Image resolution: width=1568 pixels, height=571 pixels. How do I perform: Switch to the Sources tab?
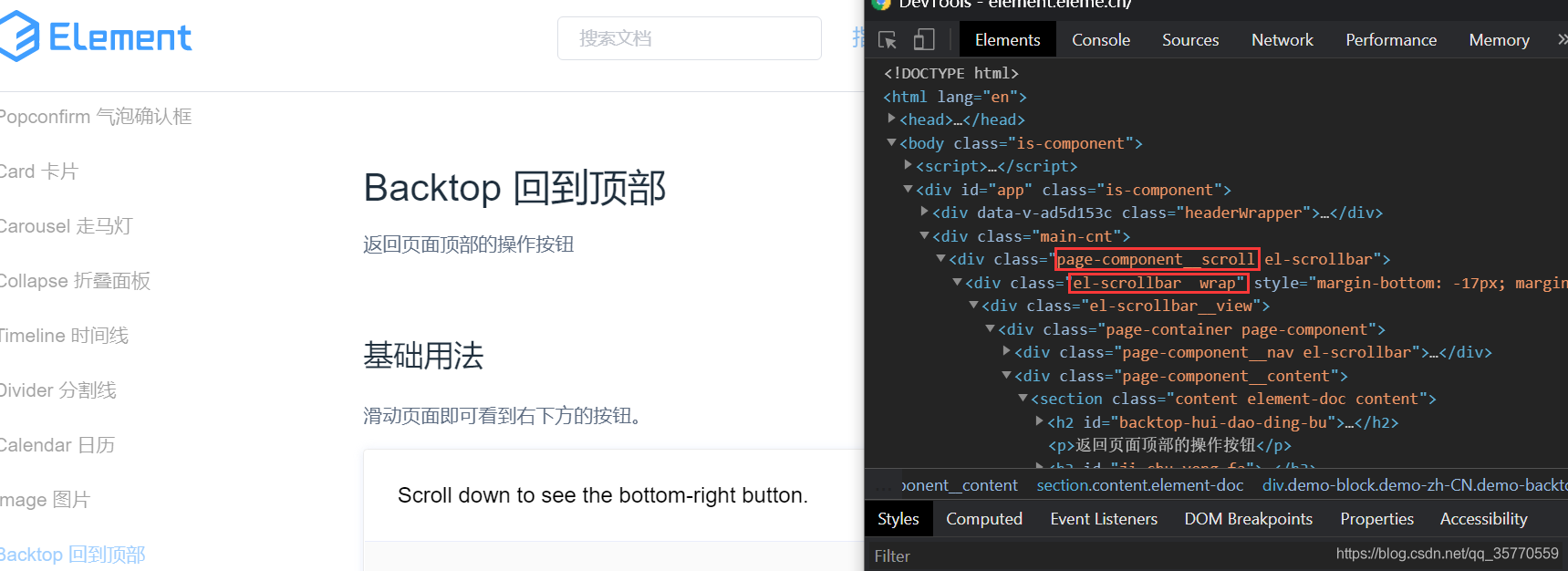(1190, 40)
